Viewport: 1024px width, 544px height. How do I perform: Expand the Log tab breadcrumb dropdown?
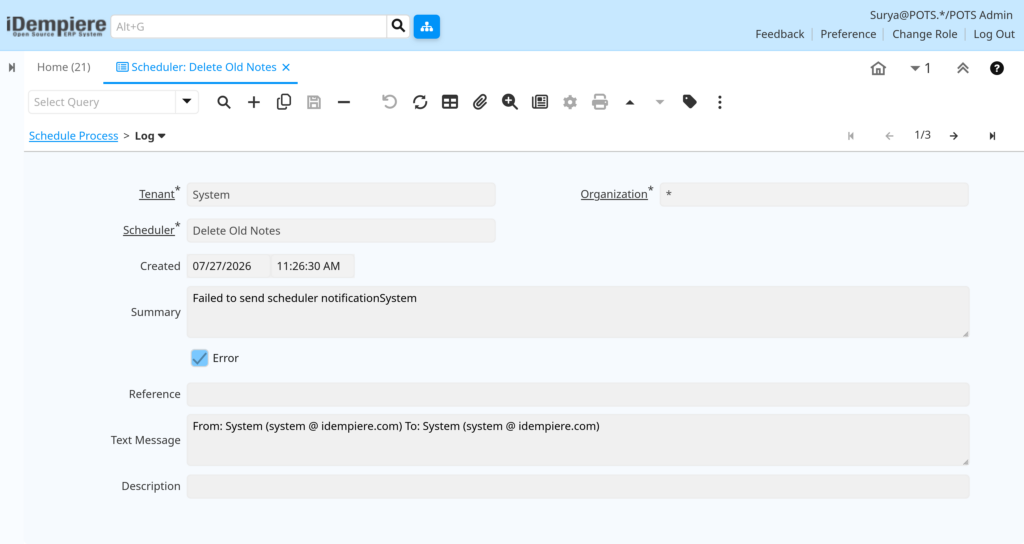(162, 136)
